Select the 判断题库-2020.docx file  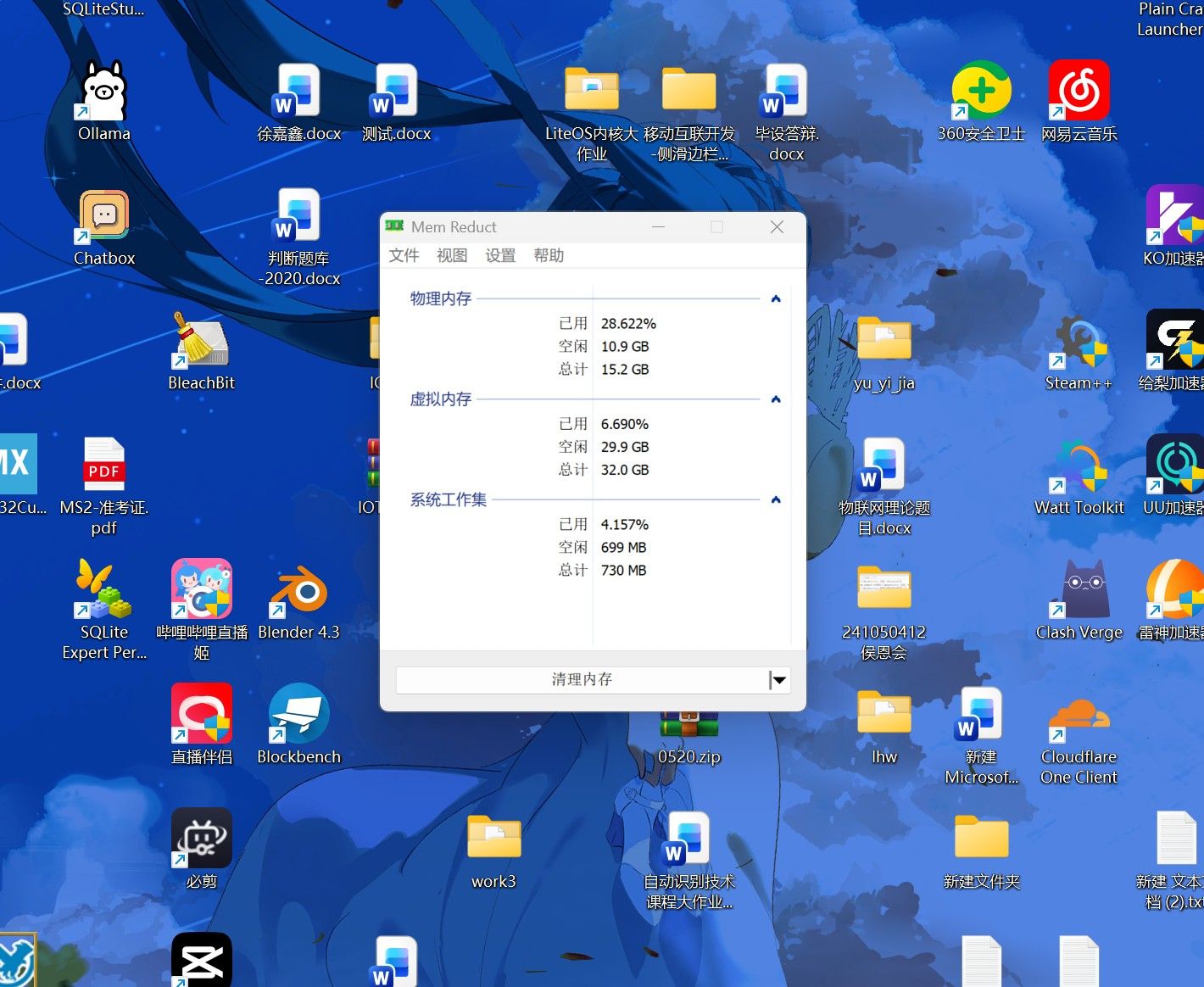[x=299, y=237]
